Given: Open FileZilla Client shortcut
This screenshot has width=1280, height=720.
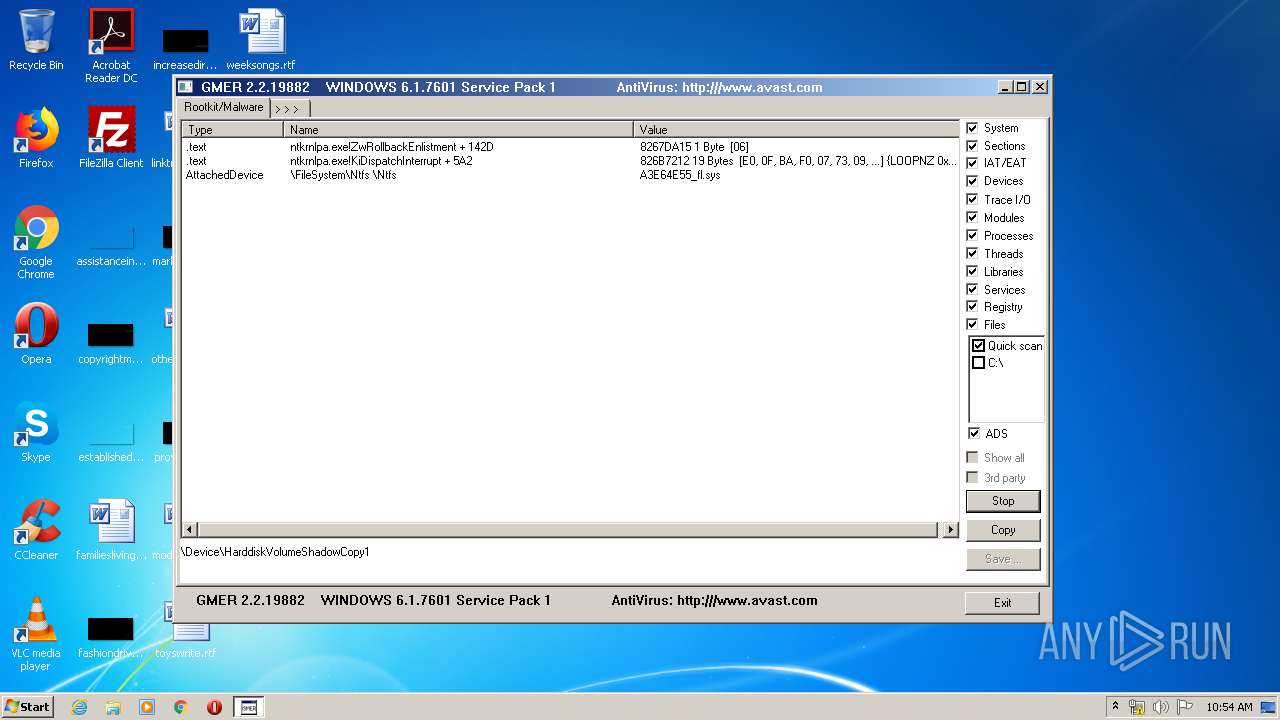Looking at the screenshot, I should 111,137.
